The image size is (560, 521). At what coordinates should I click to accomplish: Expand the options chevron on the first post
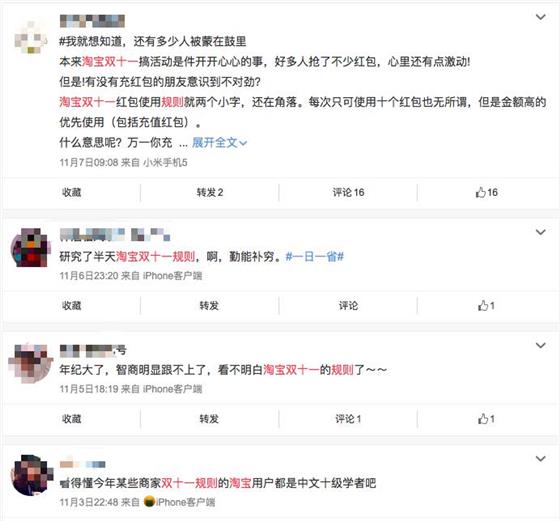pyautogui.click(x=541, y=17)
